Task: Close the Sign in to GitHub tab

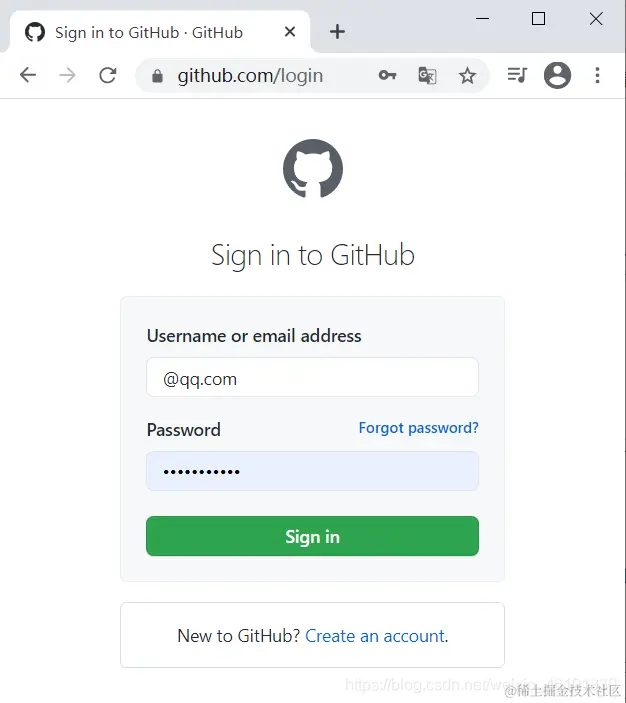Action: click(290, 32)
